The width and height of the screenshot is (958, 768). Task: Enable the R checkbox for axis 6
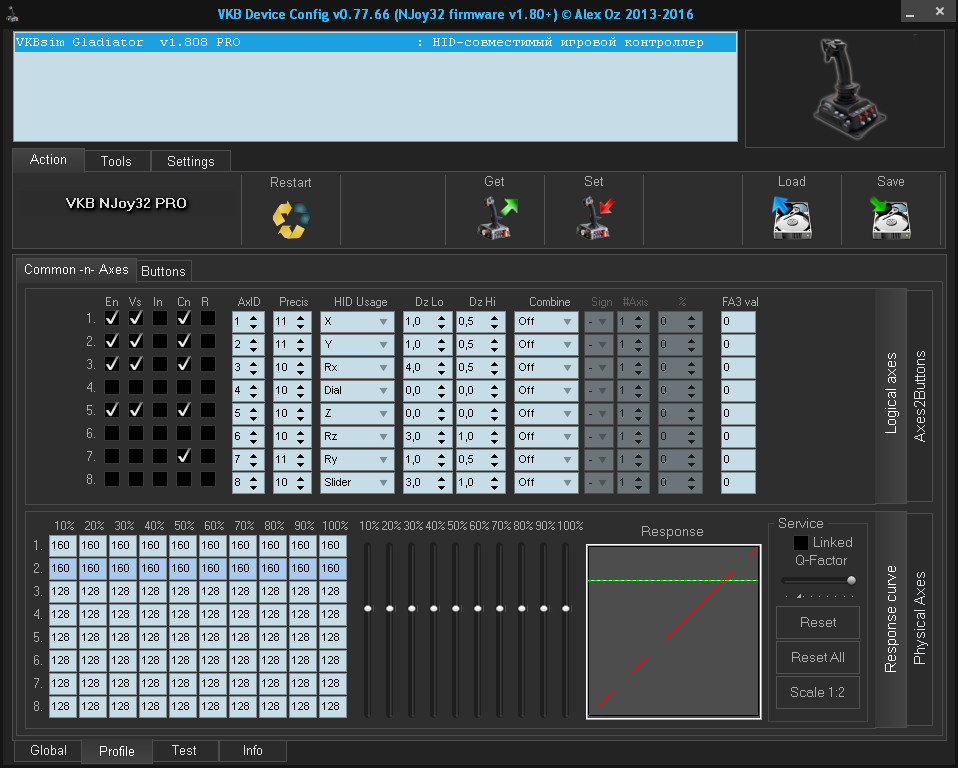click(x=208, y=433)
